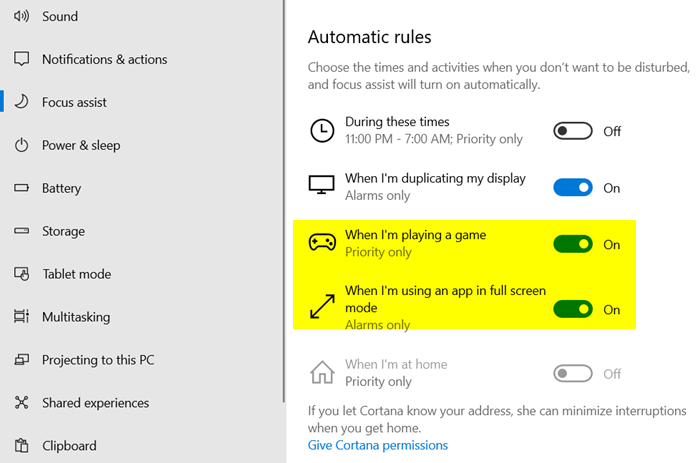Open the During these times rule
The width and height of the screenshot is (700, 463).
point(397,122)
